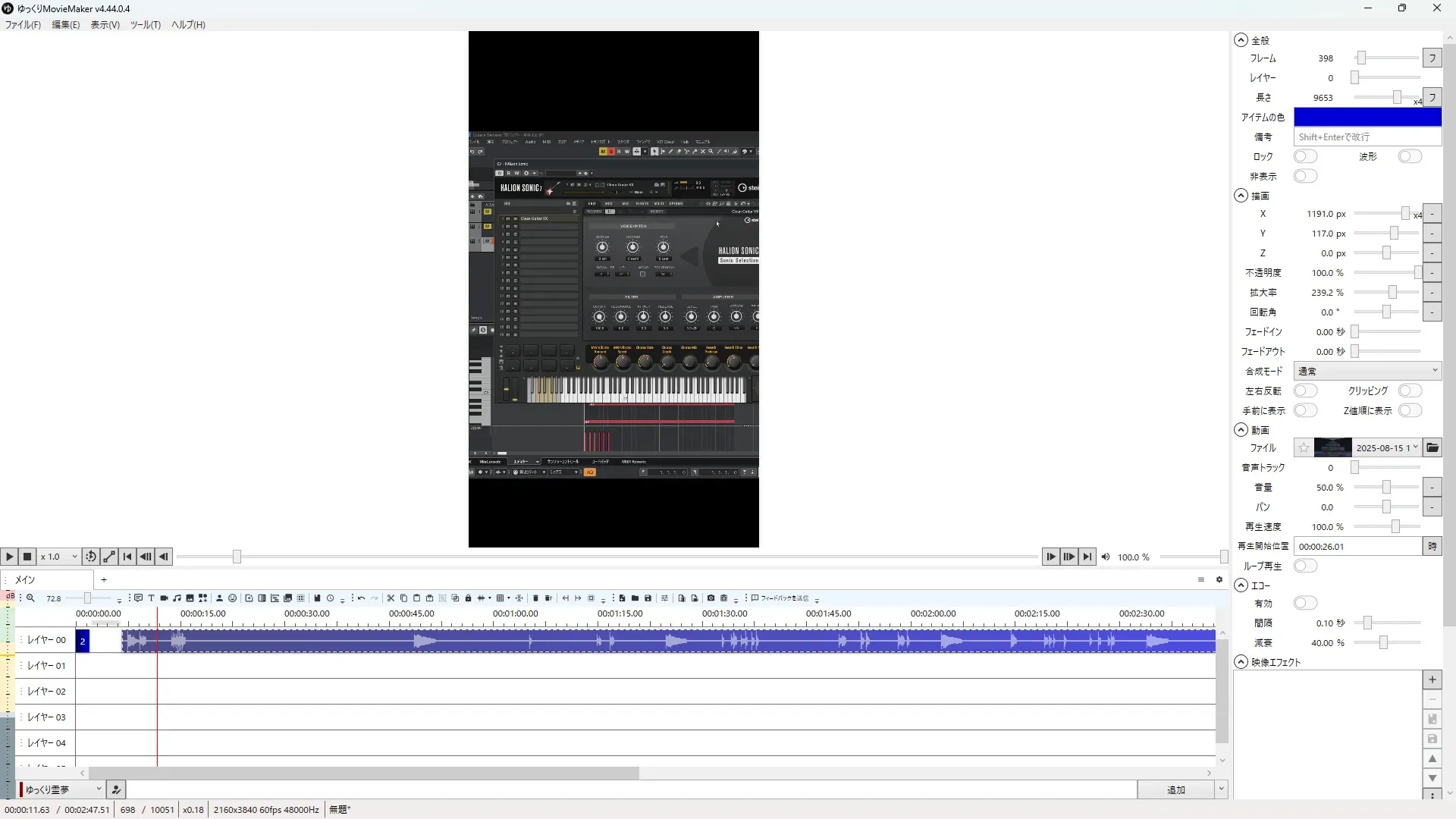This screenshot has width=1456, height=819.
Task: Open the video file browse folder icon
Action: pyautogui.click(x=1432, y=447)
